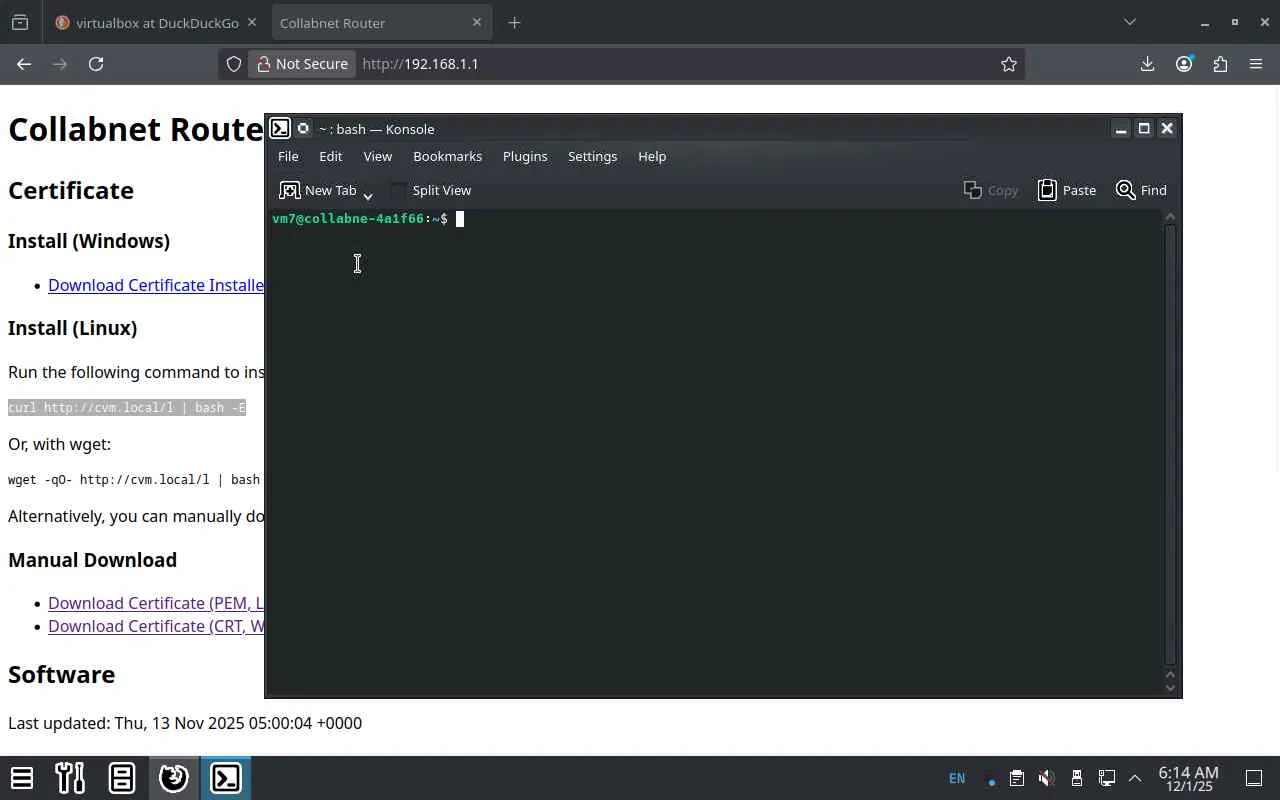The height and width of the screenshot is (800, 1280).
Task: Open the wrench and screwdriver settings taskbar icon
Action: pos(70,778)
